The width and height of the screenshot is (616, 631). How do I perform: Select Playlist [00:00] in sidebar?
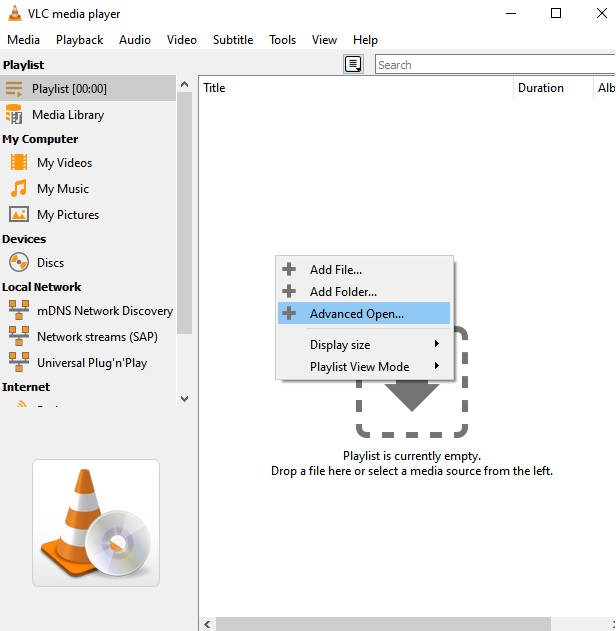88,89
